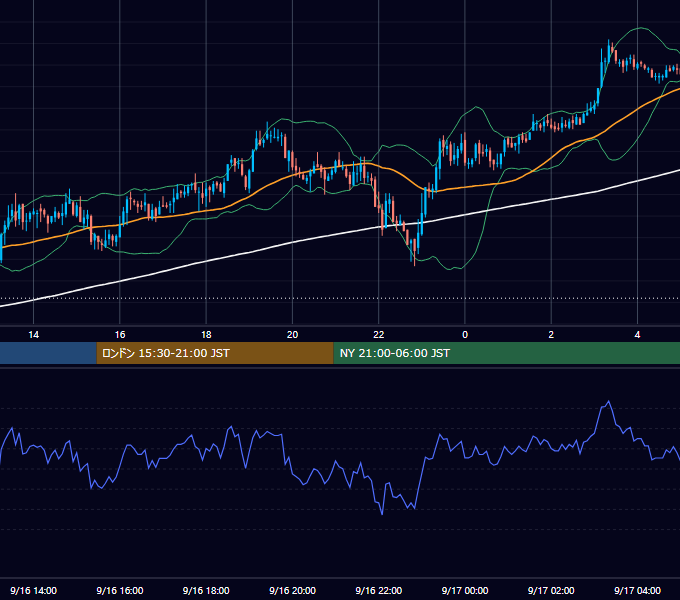Click the 9/17 00:00 timestamp label

[x=465, y=590]
